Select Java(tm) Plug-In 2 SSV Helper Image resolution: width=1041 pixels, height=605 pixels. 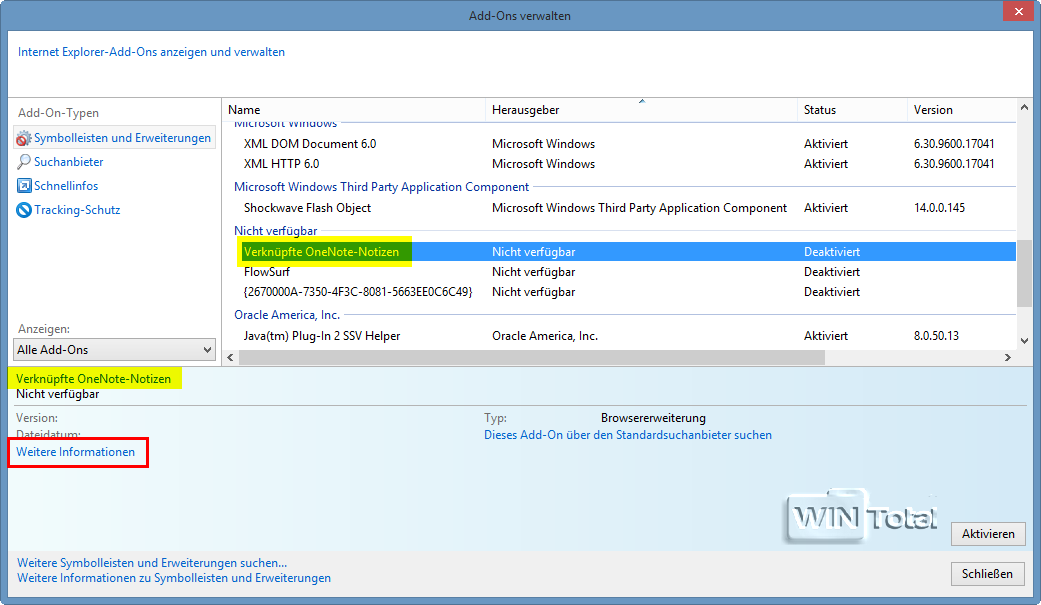321,336
